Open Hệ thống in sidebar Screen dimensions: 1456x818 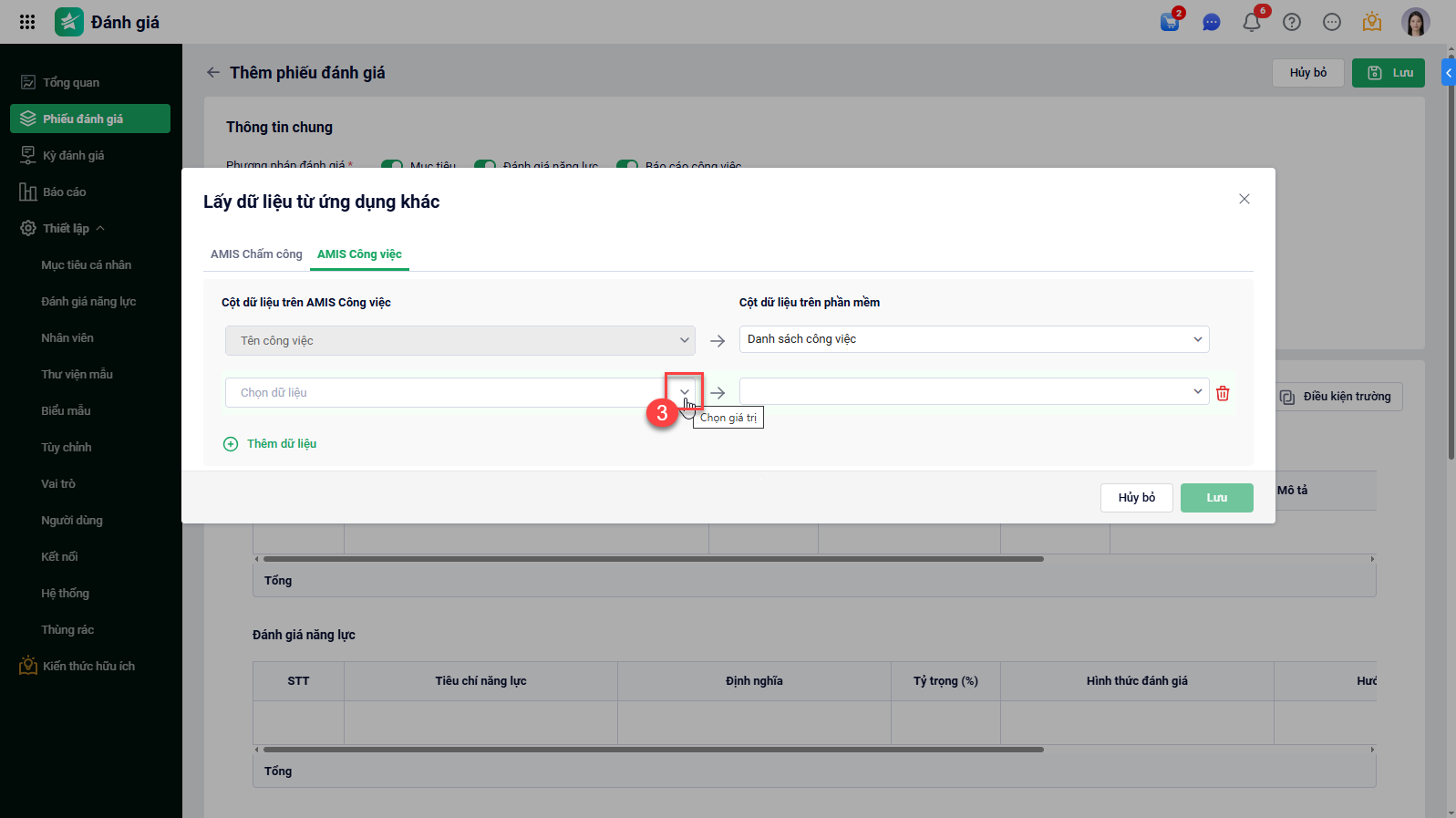coord(65,593)
